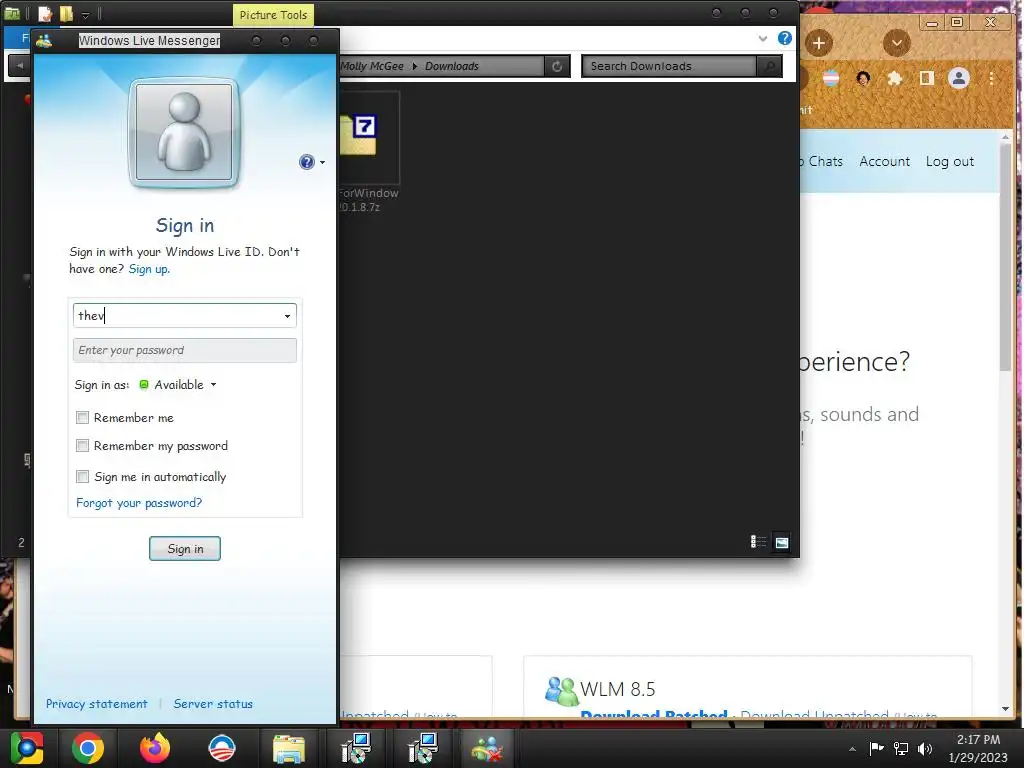Click the Action Center flag tray icon
This screenshot has height=768, width=1024.
tap(876, 748)
